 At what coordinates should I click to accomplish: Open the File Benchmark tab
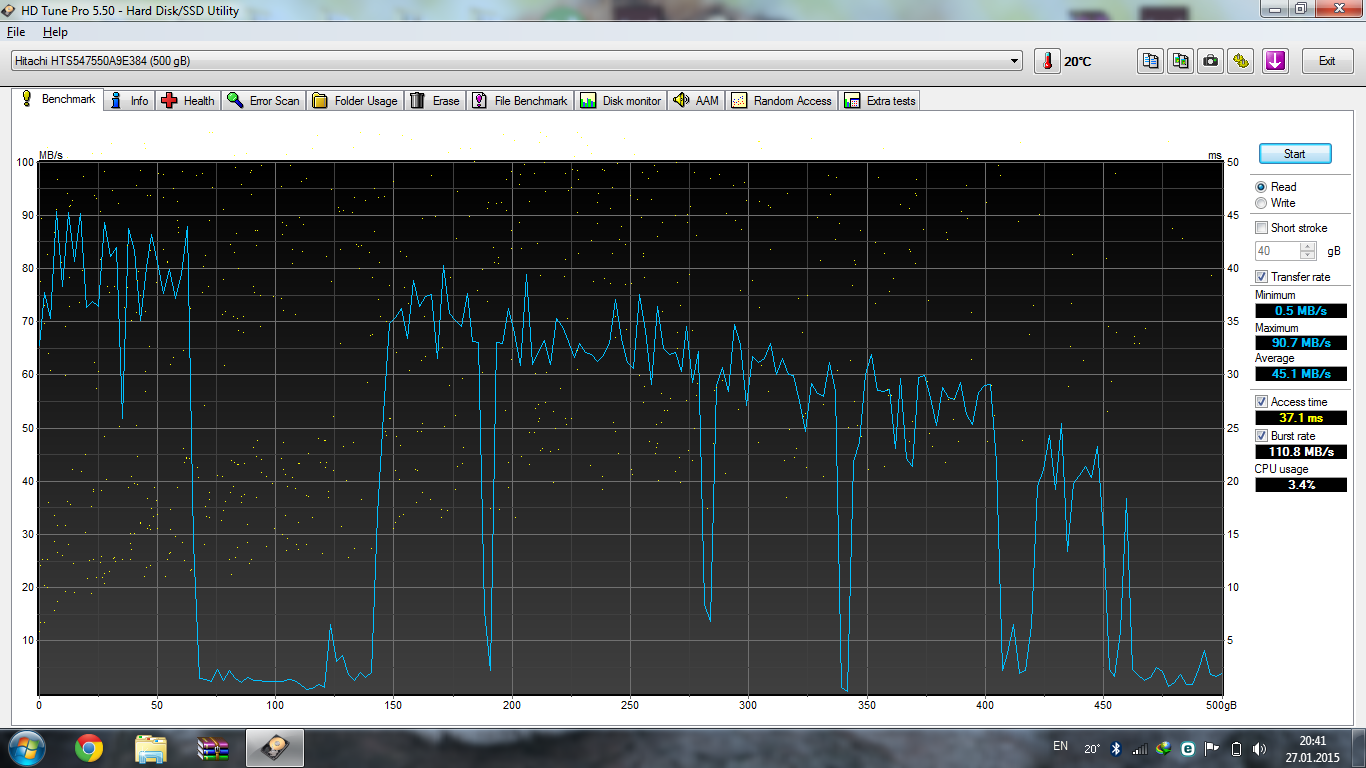click(x=520, y=101)
